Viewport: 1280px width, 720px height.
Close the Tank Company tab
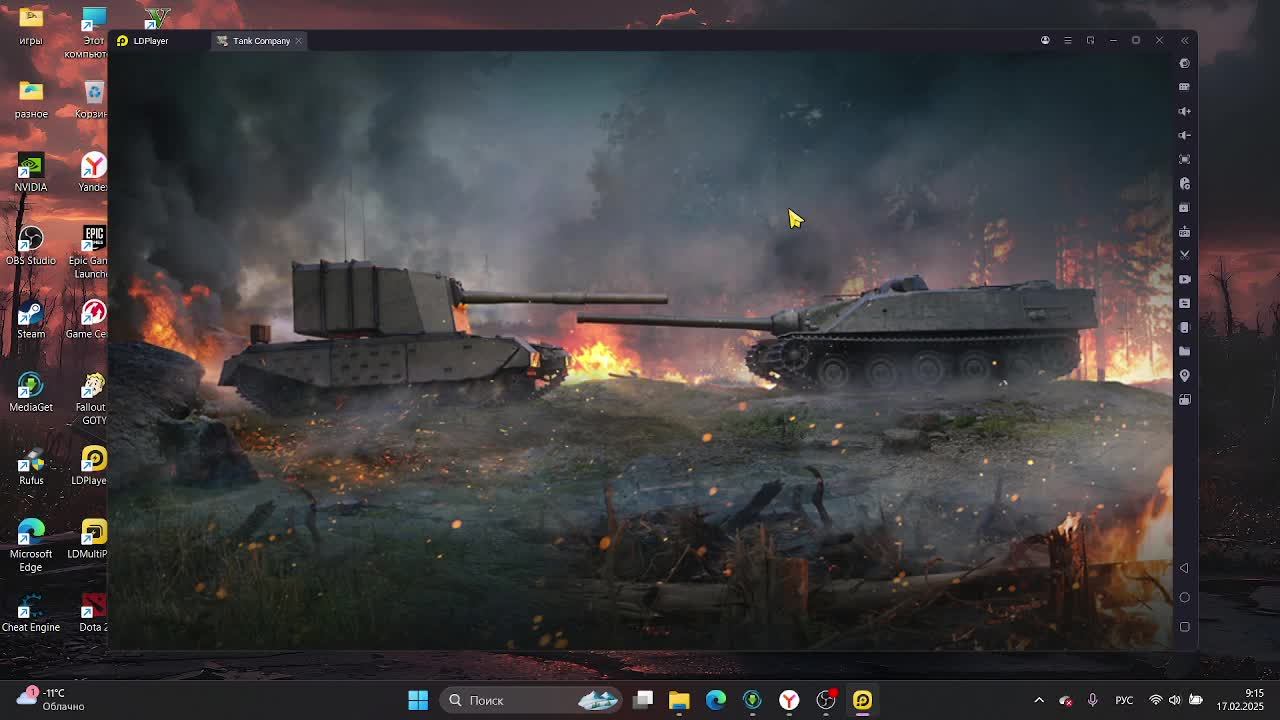pyautogui.click(x=298, y=41)
